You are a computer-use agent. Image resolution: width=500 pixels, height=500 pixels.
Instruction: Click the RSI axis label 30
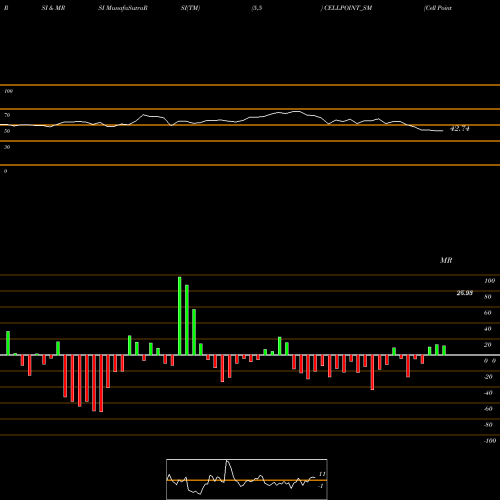(7, 147)
